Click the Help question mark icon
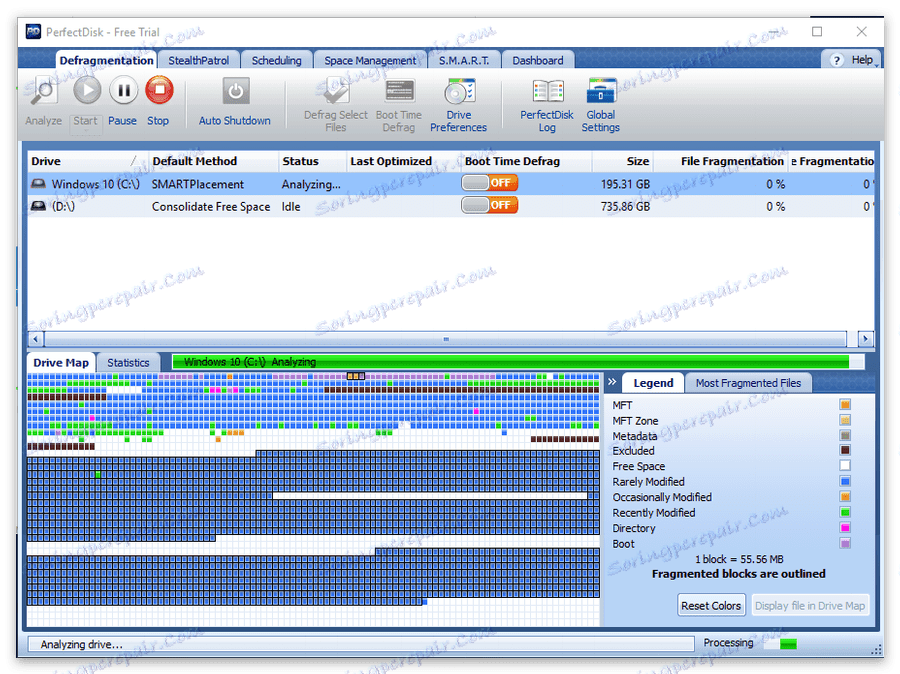 pos(836,60)
